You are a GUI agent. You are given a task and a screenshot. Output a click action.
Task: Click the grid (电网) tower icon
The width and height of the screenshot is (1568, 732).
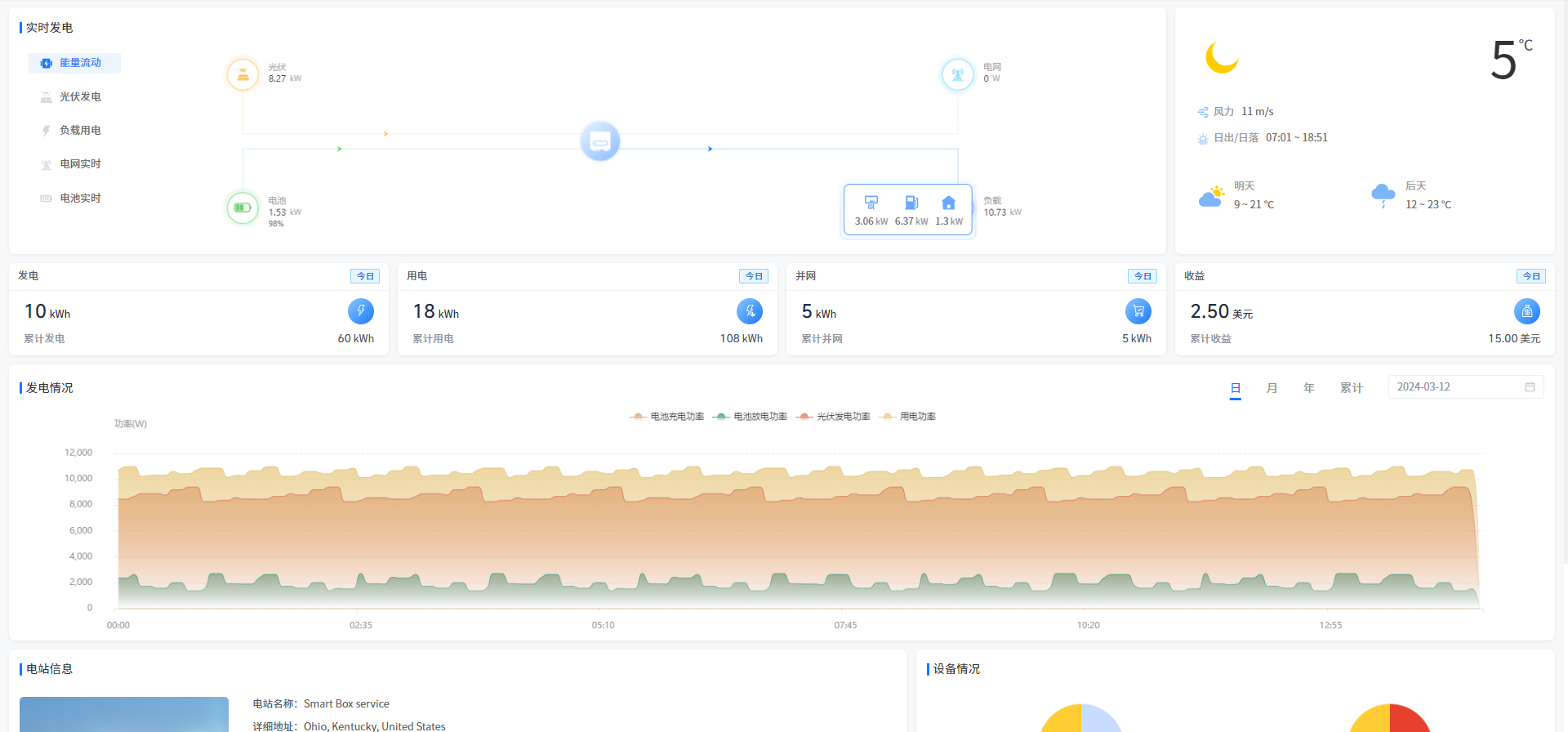click(957, 74)
